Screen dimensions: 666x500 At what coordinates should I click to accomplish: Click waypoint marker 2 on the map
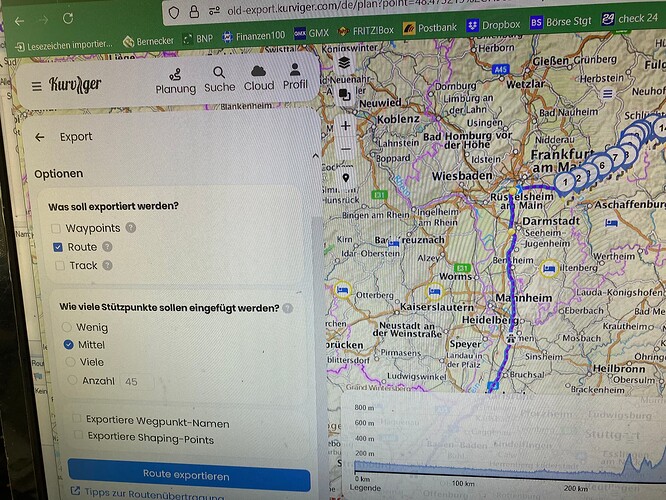coord(579,178)
